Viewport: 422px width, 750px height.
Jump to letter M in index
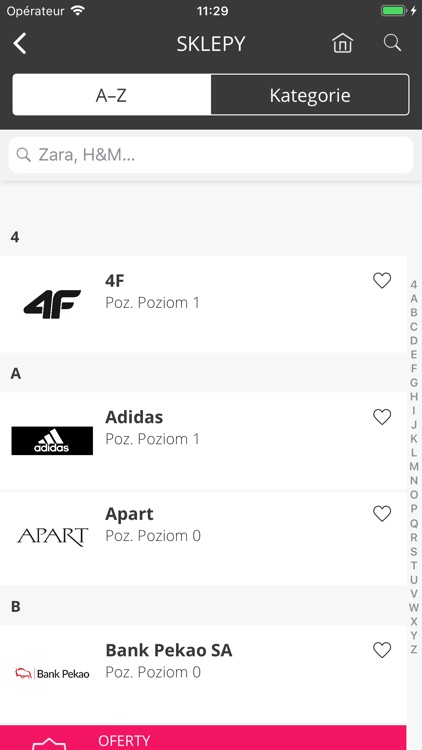[x=414, y=466]
